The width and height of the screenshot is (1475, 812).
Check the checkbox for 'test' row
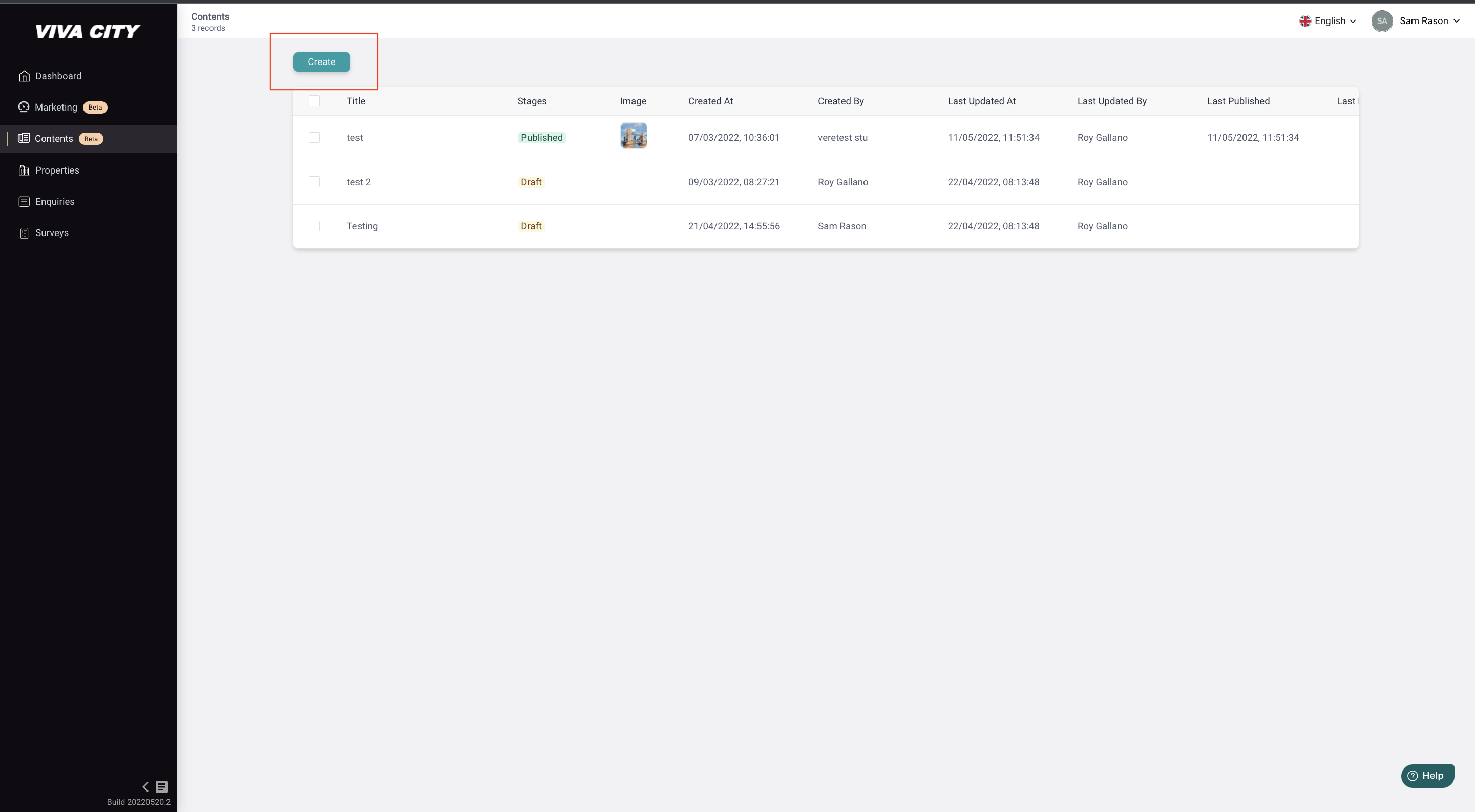pyautogui.click(x=314, y=137)
